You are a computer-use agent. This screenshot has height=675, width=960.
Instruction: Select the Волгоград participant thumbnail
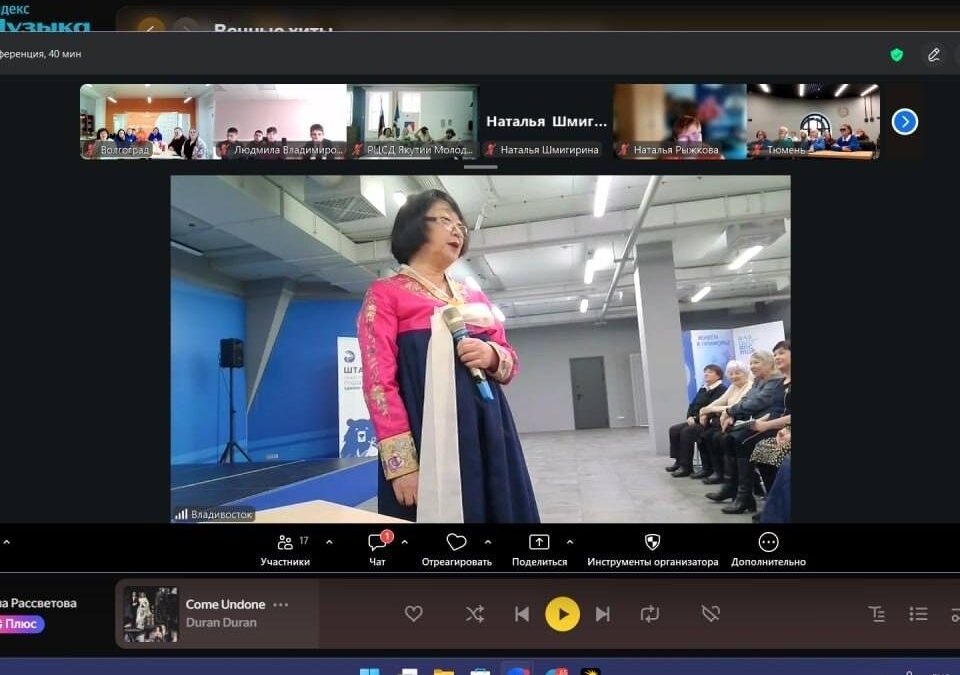coord(146,122)
